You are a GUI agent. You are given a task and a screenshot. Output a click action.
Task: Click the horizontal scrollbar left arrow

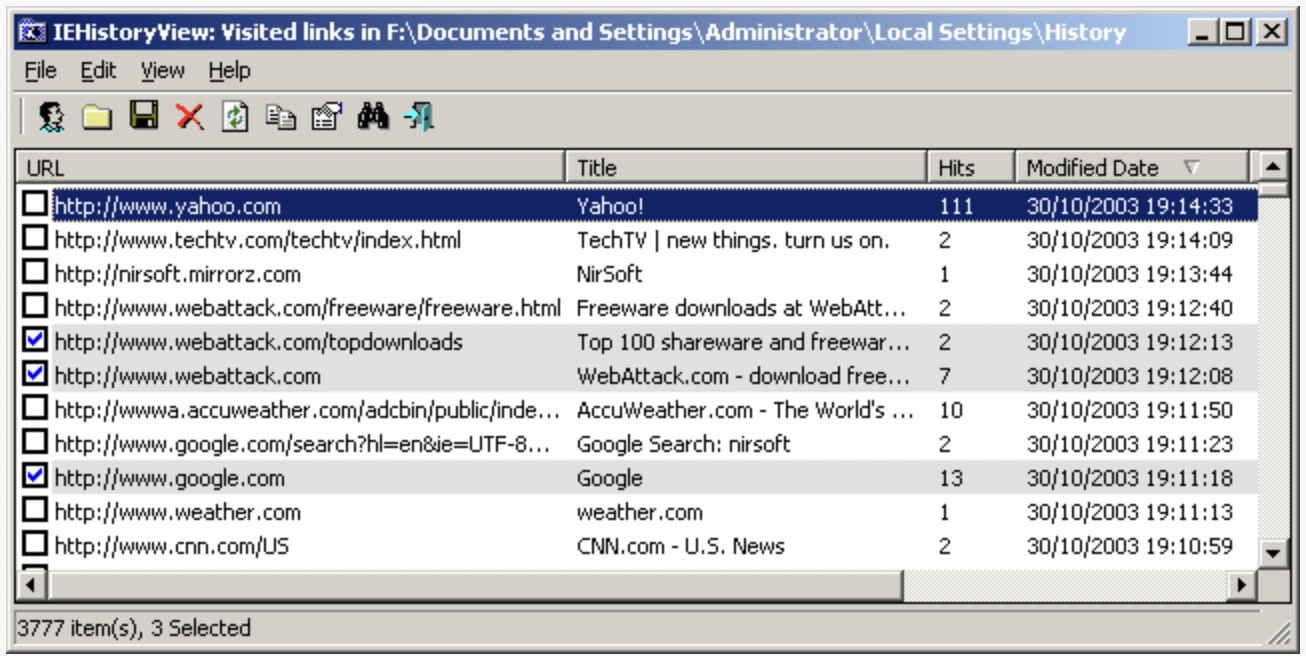point(32,584)
